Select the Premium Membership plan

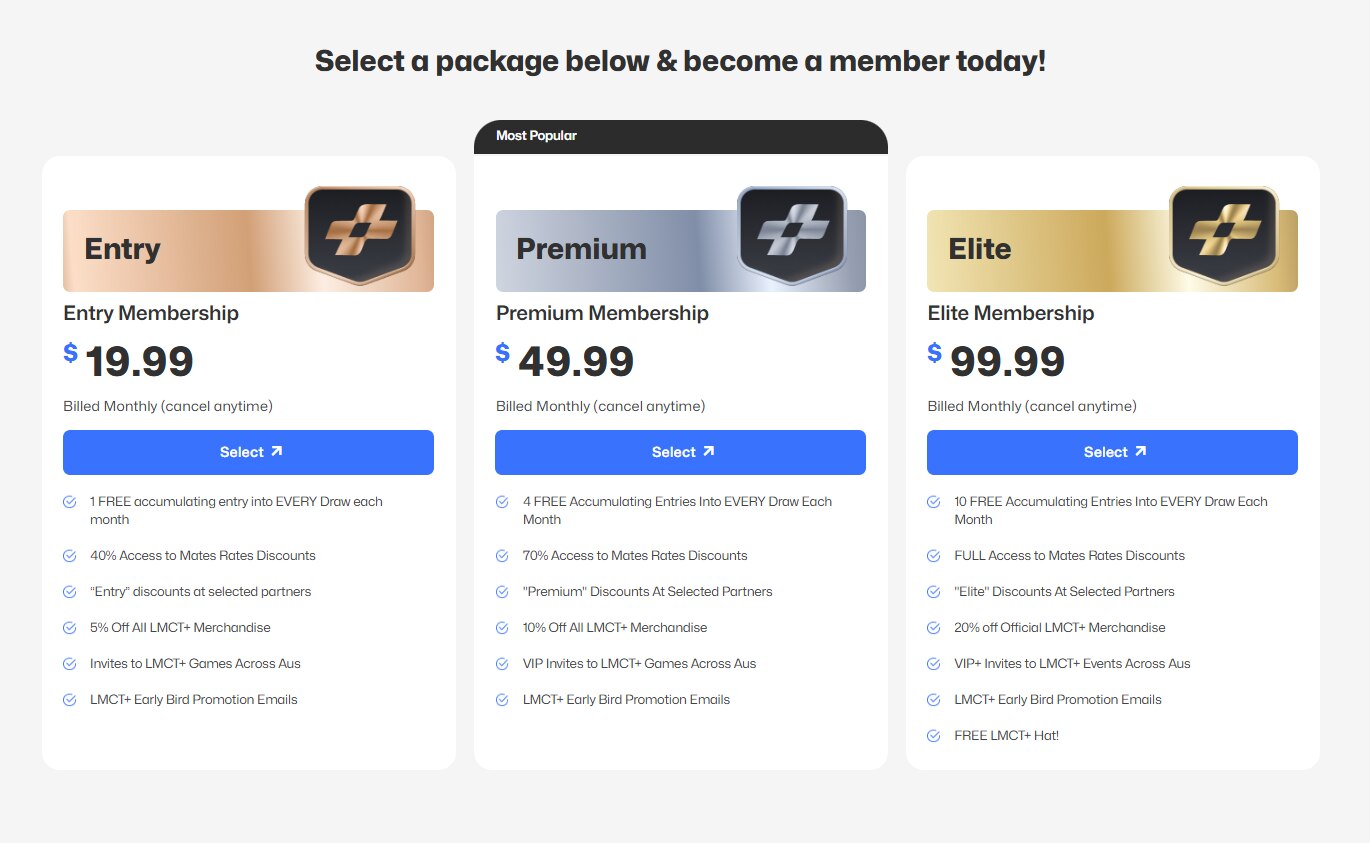point(680,451)
